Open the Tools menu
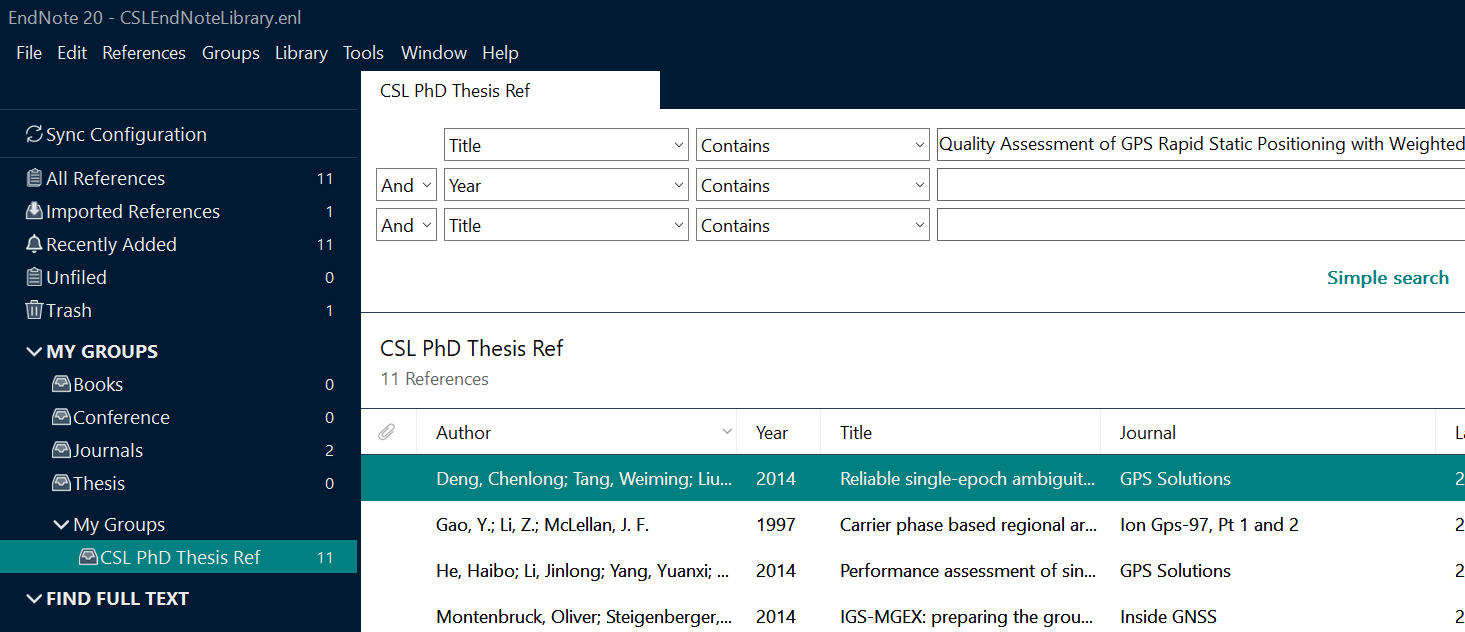 [x=364, y=53]
